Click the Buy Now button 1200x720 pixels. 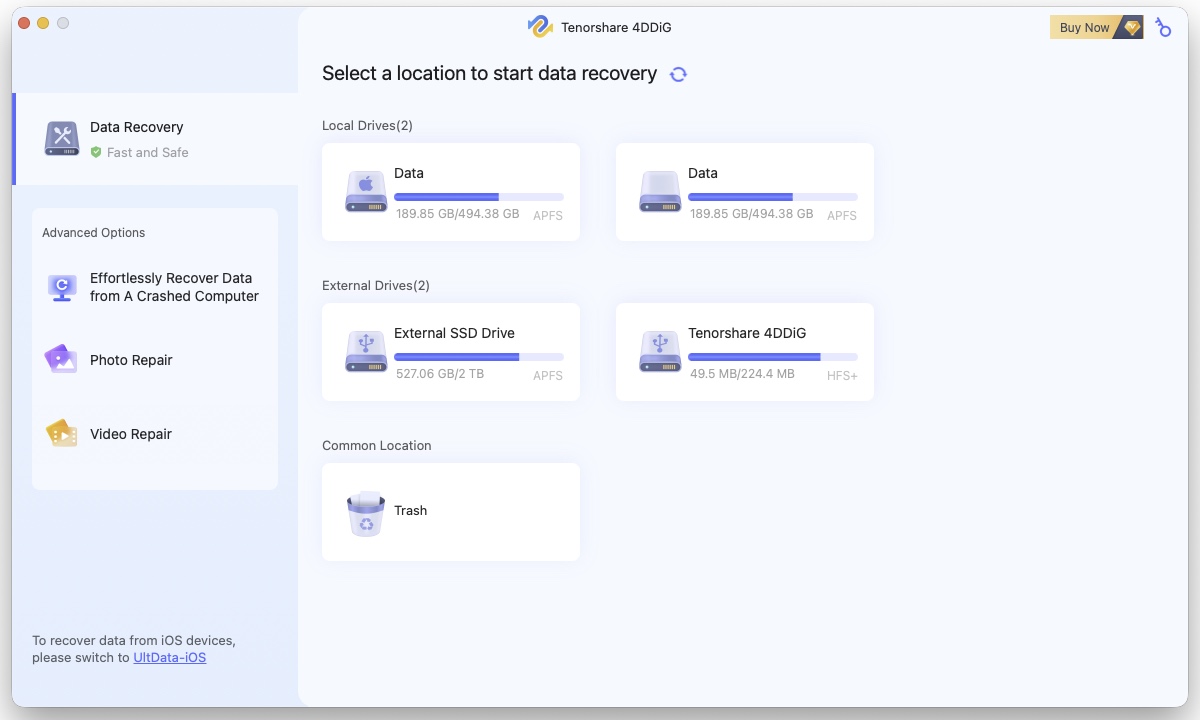[1096, 27]
